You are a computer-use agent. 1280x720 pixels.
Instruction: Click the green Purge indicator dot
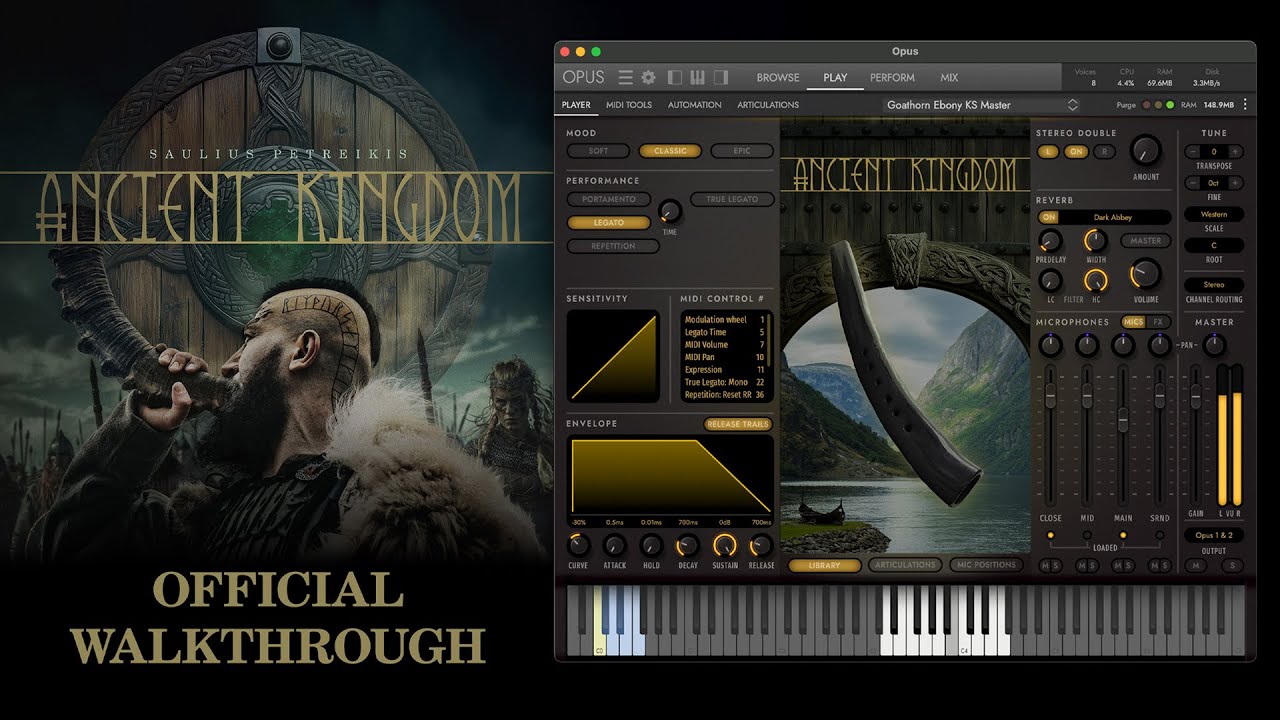[1168, 105]
